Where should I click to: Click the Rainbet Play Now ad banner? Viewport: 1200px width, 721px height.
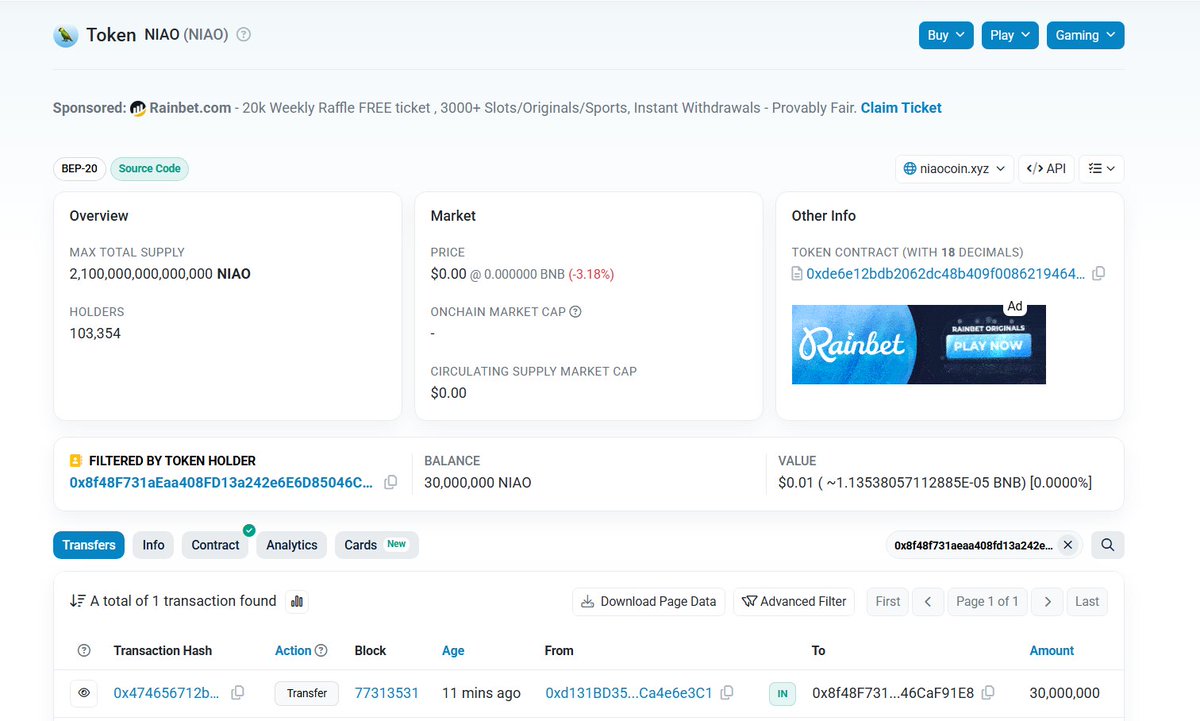click(x=919, y=344)
